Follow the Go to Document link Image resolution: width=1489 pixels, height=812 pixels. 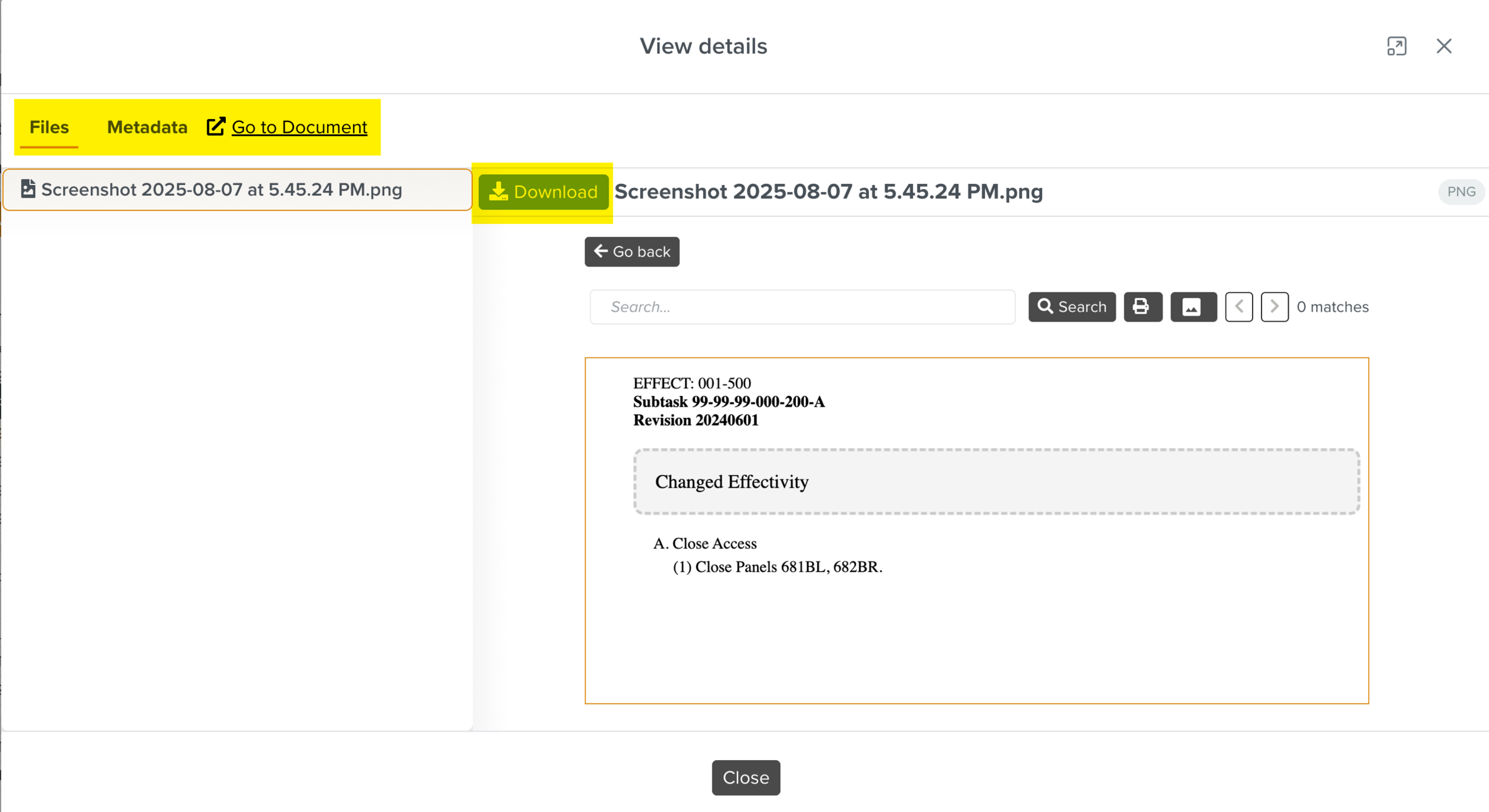point(299,127)
